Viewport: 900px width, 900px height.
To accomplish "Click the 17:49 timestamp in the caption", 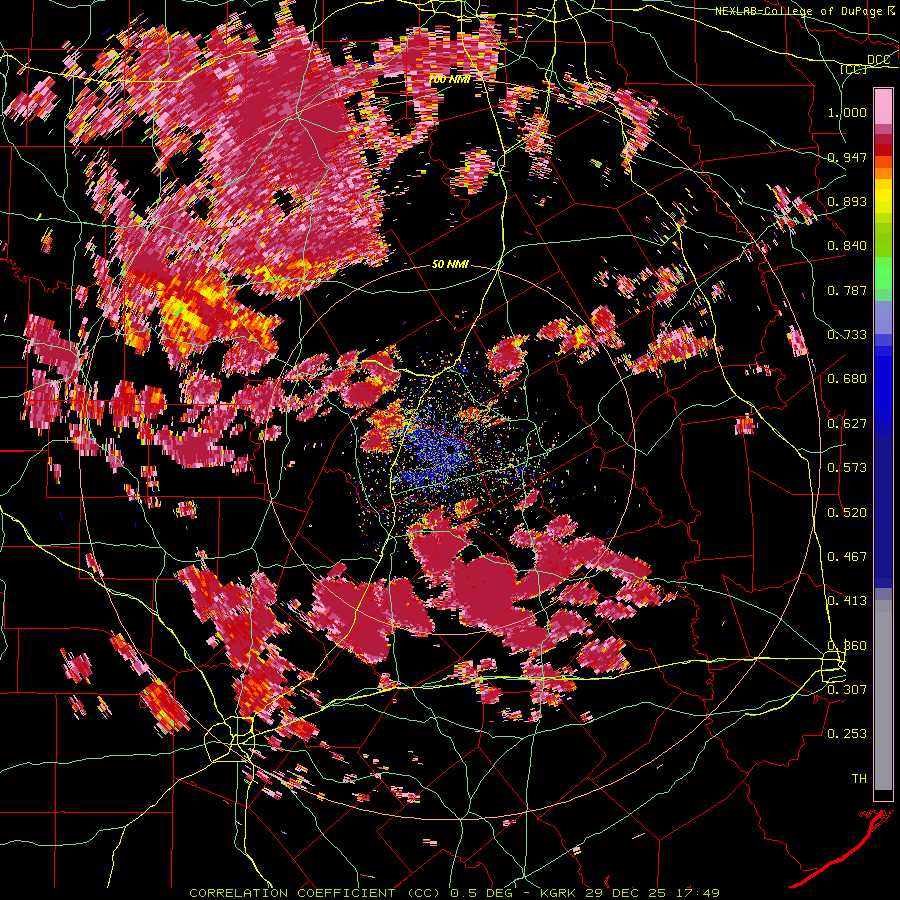I will point(697,893).
